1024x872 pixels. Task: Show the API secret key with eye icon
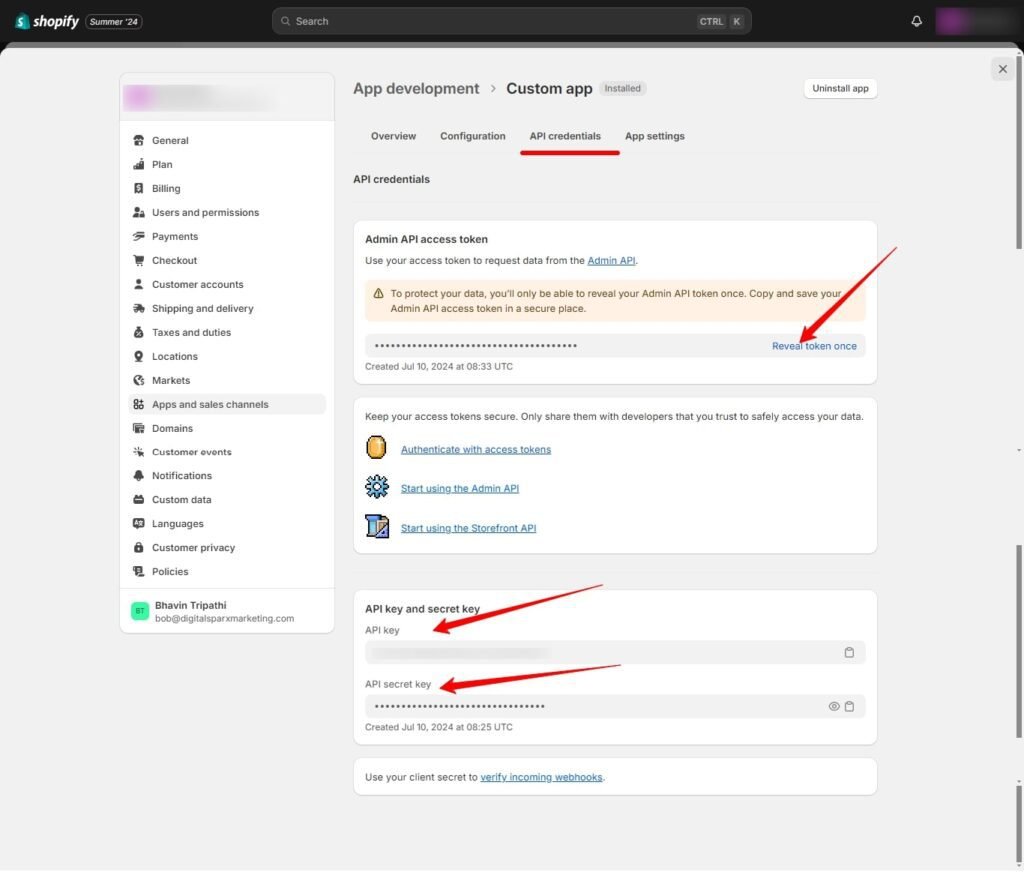click(x=834, y=707)
